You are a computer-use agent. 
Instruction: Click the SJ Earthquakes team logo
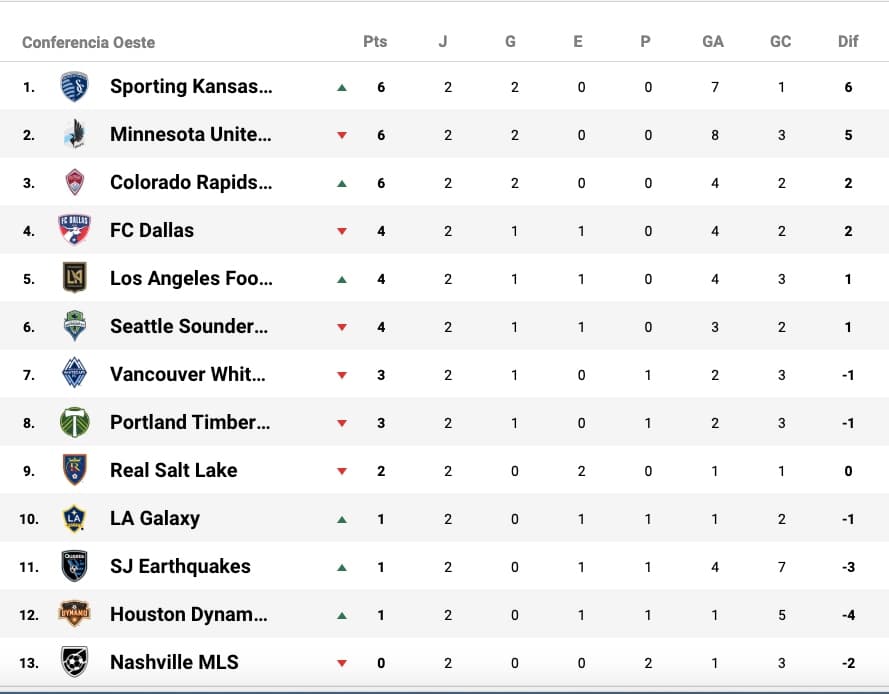pos(74,566)
